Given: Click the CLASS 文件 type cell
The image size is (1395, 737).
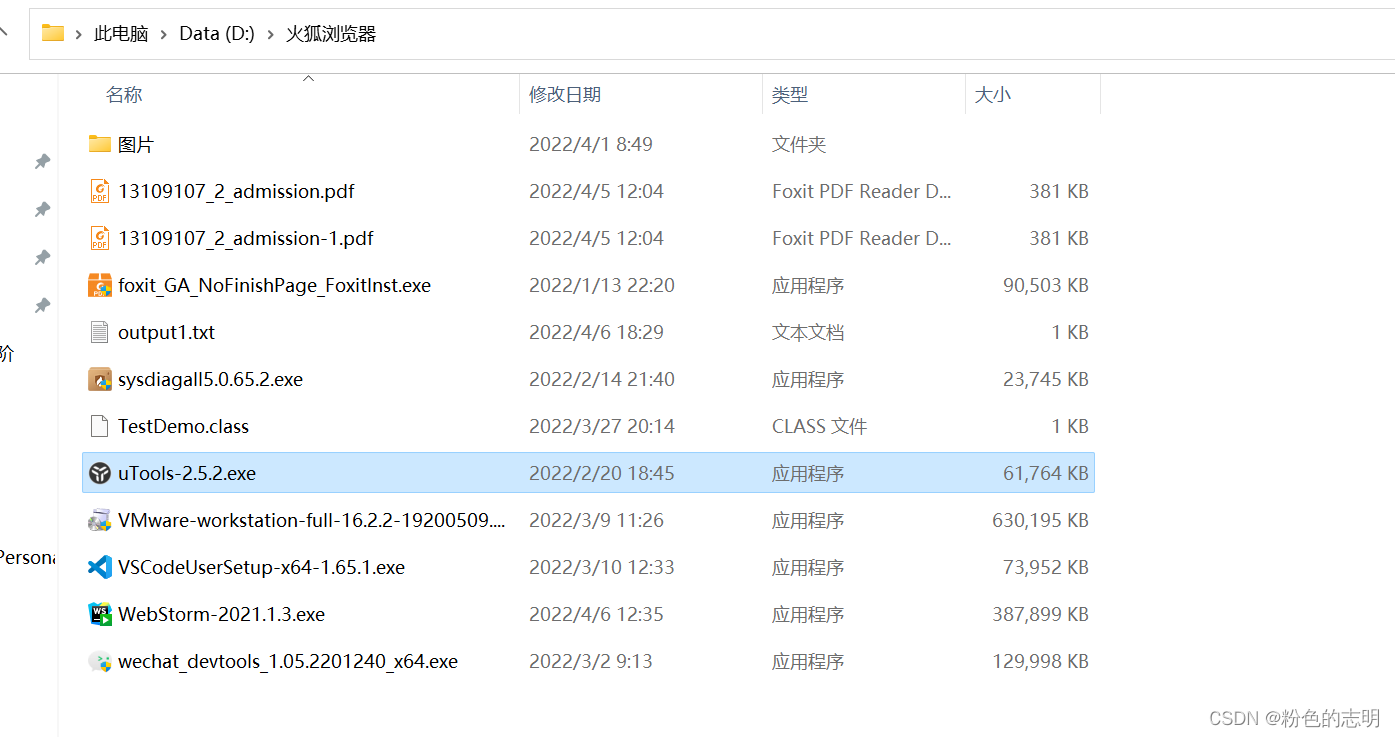Looking at the screenshot, I should tap(819, 426).
